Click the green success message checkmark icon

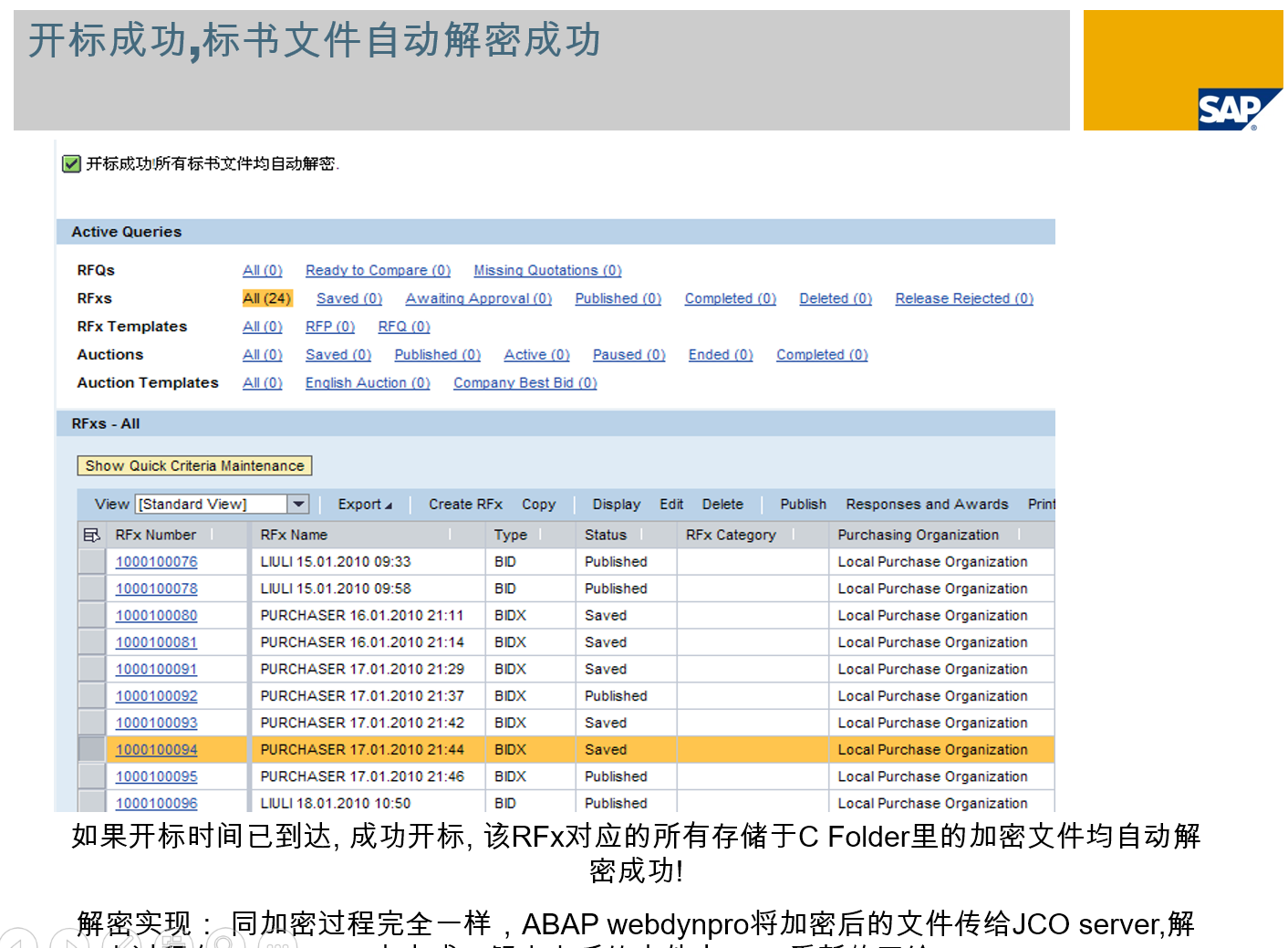[x=71, y=164]
